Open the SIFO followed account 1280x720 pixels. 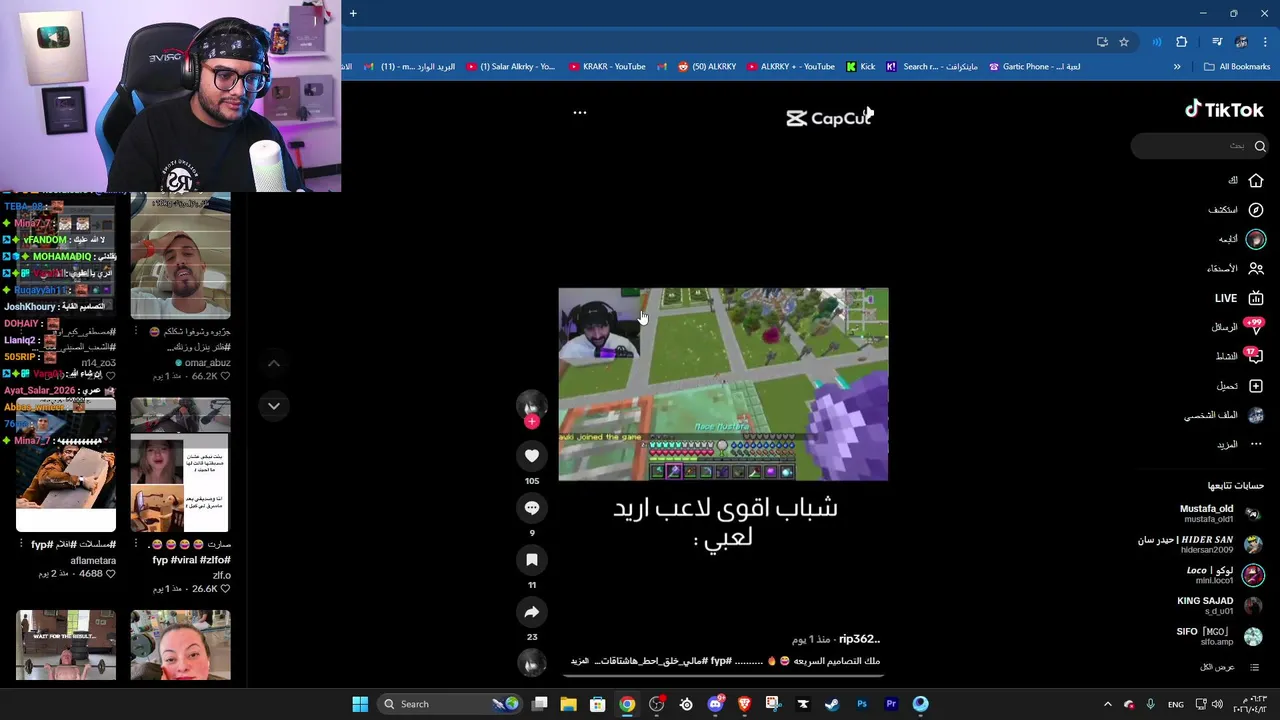(x=1219, y=636)
